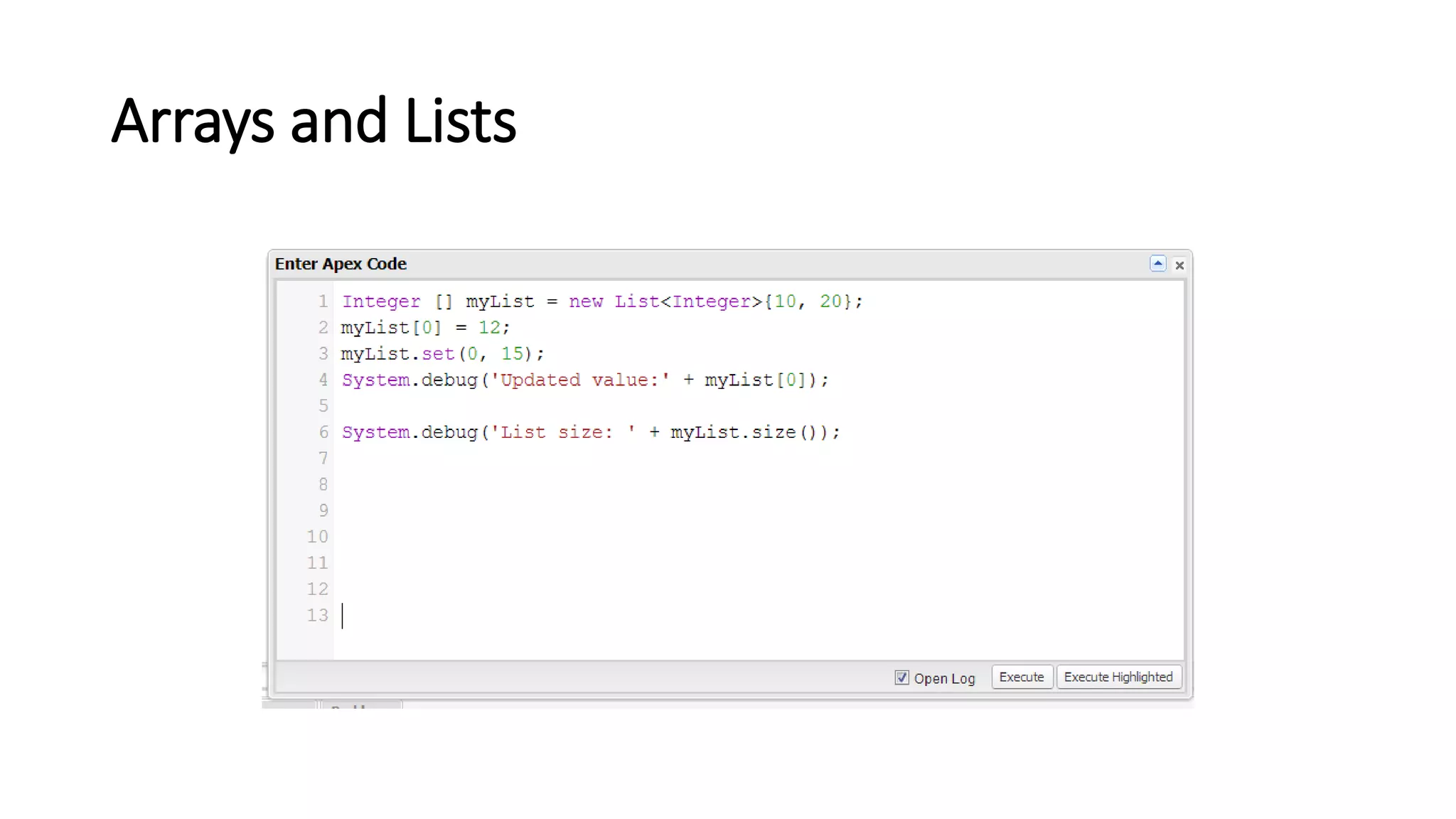
Task: Click the 'Enter Apex Code' title bar text
Action: (341, 264)
